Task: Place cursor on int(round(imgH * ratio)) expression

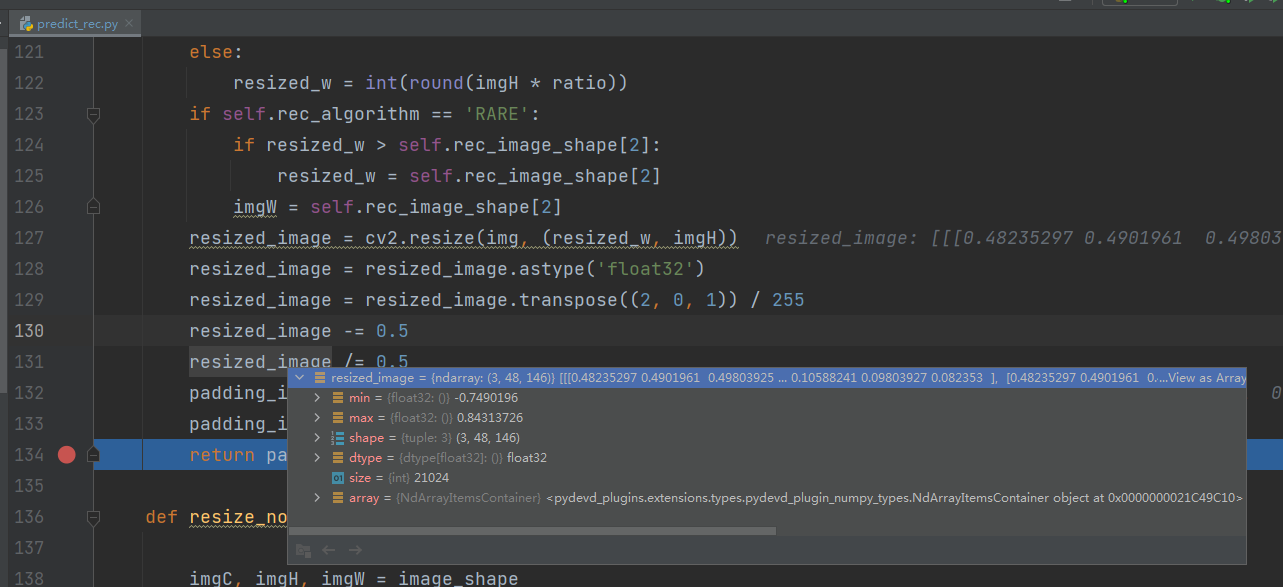Action: point(497,83)
